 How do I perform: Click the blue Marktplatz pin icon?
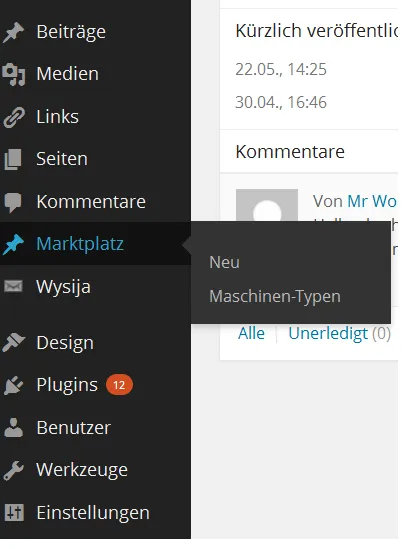[x=13, y=244]
